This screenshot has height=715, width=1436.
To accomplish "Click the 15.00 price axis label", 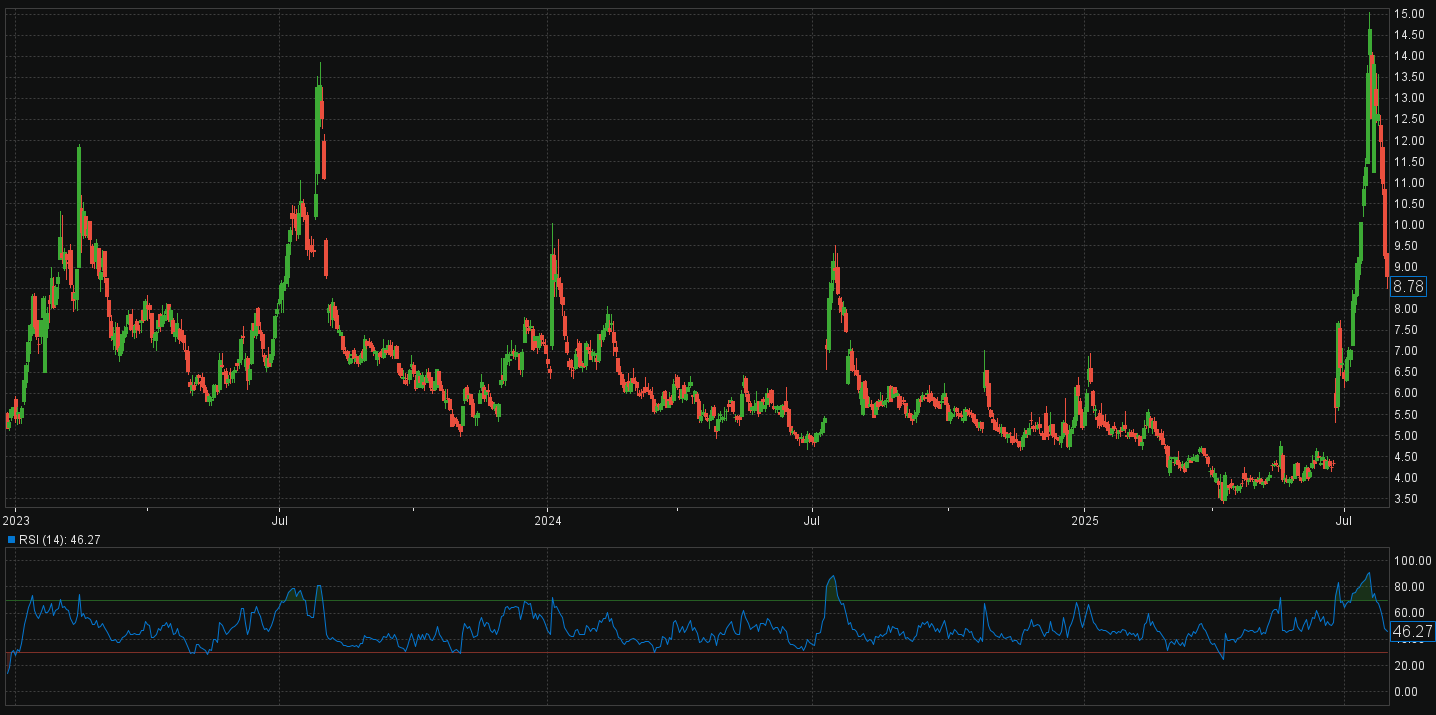I will point(1410,14).
